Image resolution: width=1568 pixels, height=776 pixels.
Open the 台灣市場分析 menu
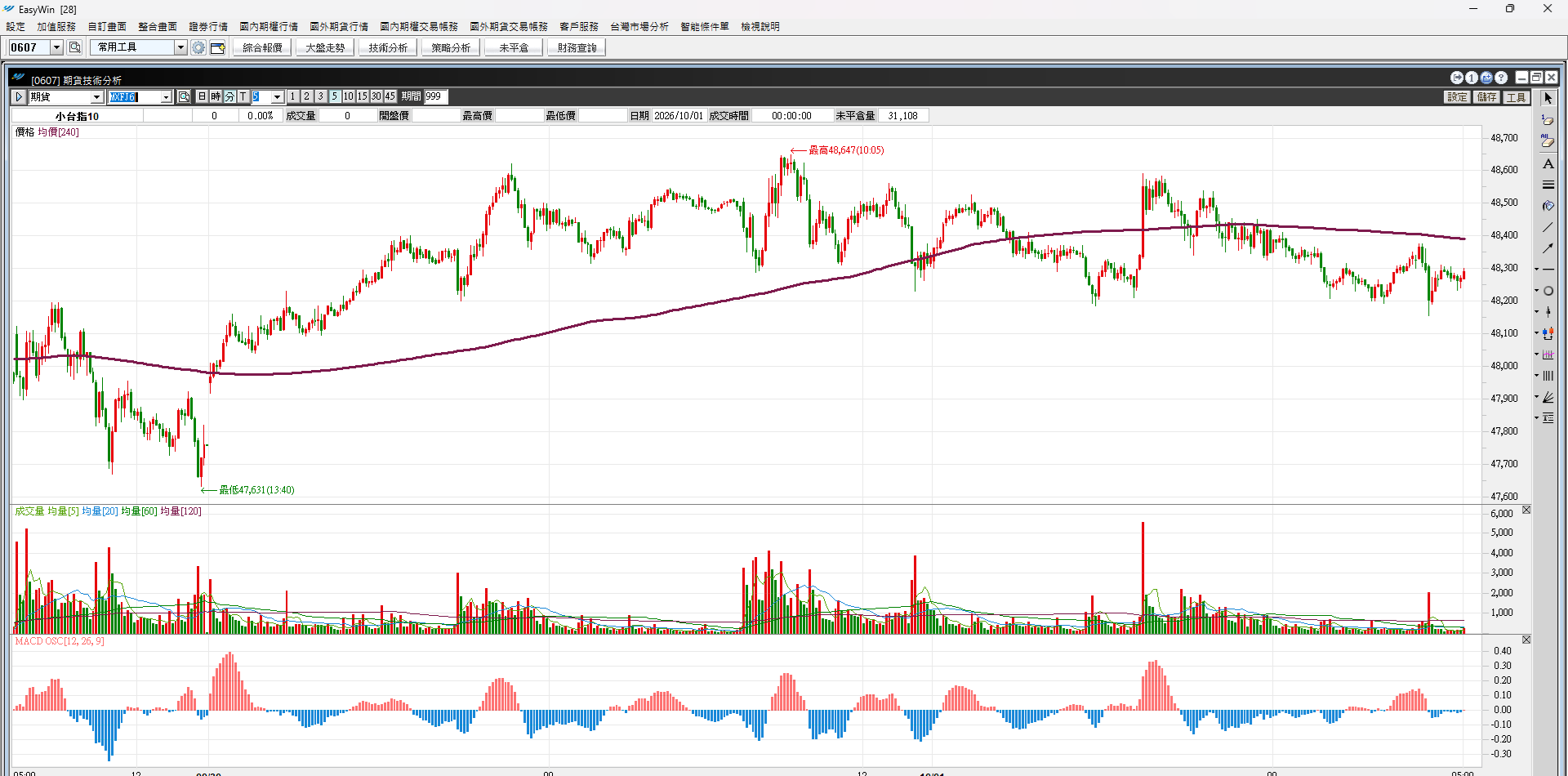point(639,26)
